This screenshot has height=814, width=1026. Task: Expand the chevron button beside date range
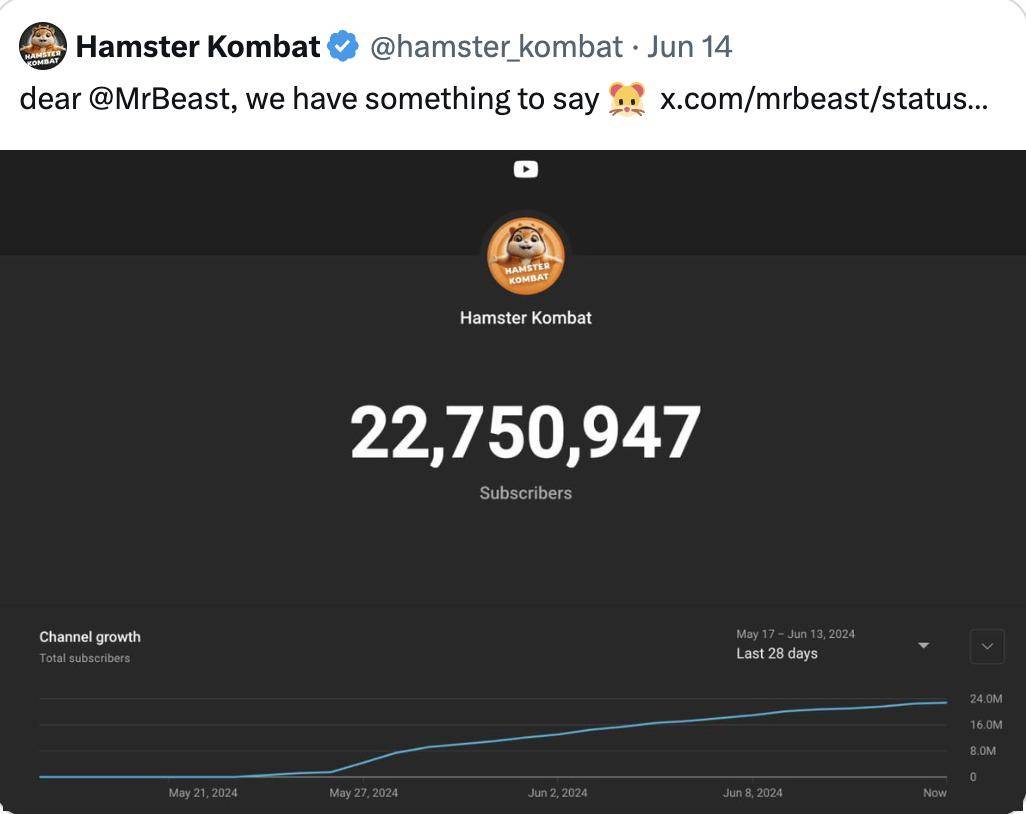pyautogui.click(x=987, y=646)
